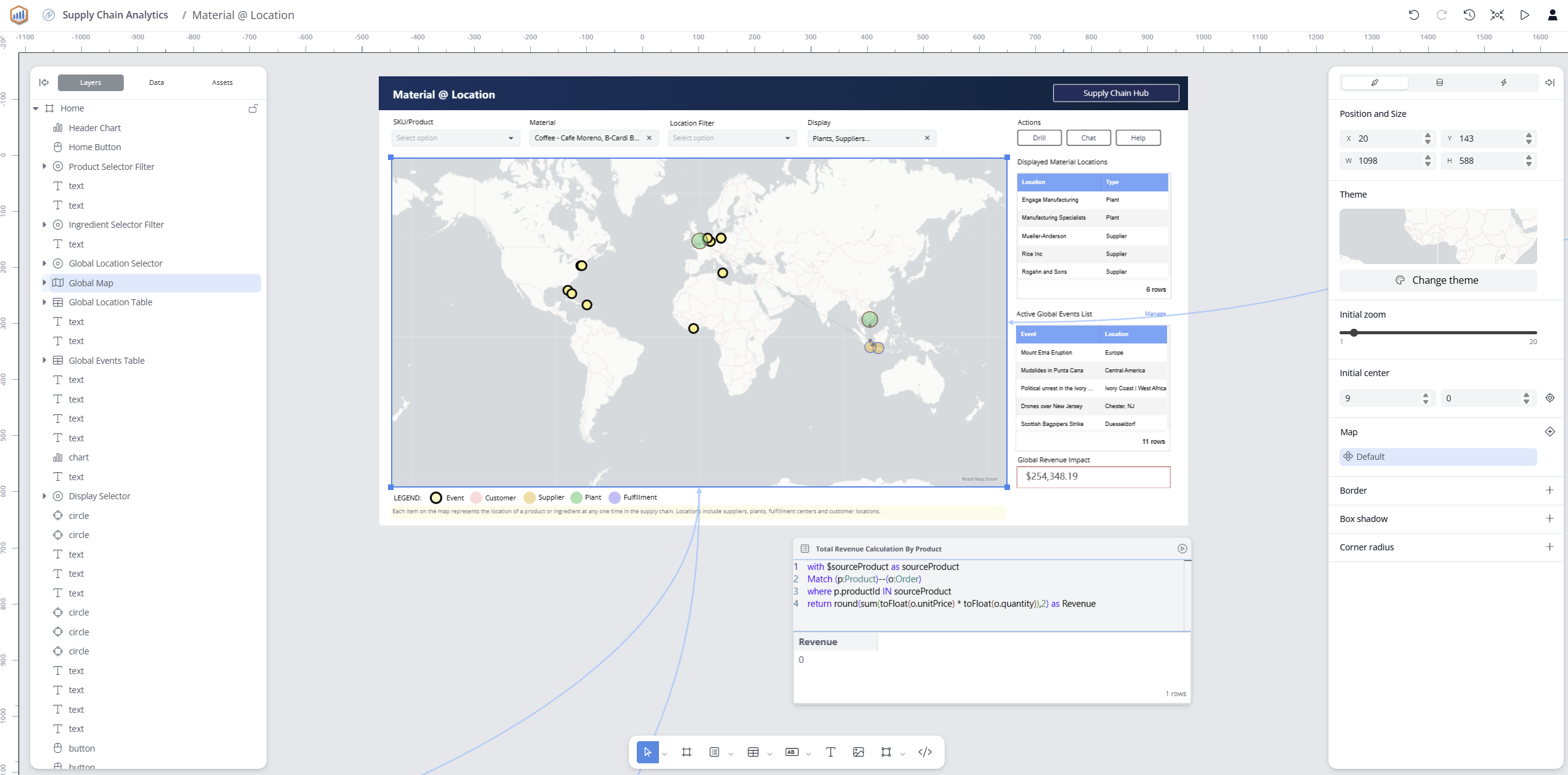This screenshot has width=1568, height=775.
Task: Open the table tool dropdown arrow
Action: (770, 754)
